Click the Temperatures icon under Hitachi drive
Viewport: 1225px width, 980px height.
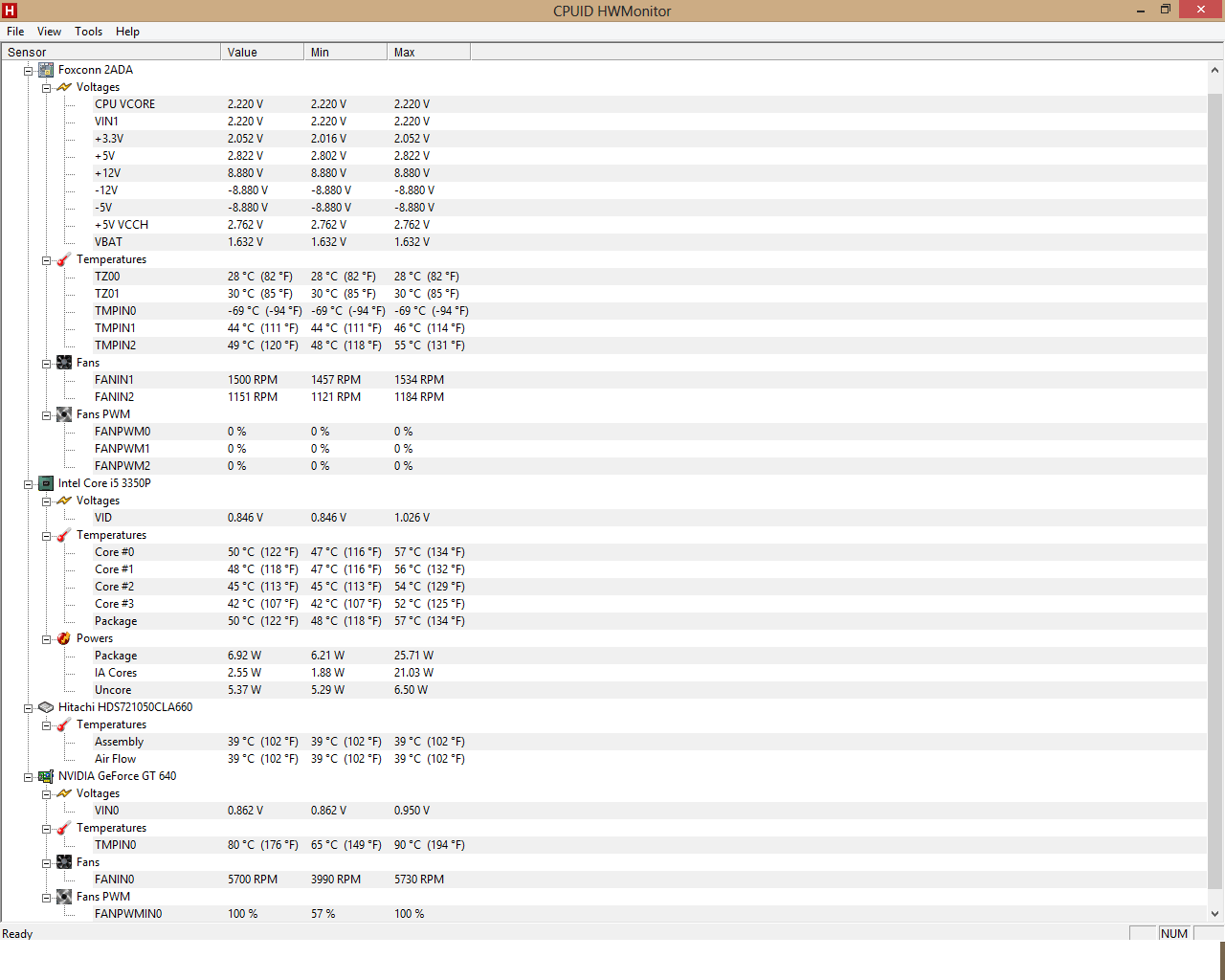point(64,724)
